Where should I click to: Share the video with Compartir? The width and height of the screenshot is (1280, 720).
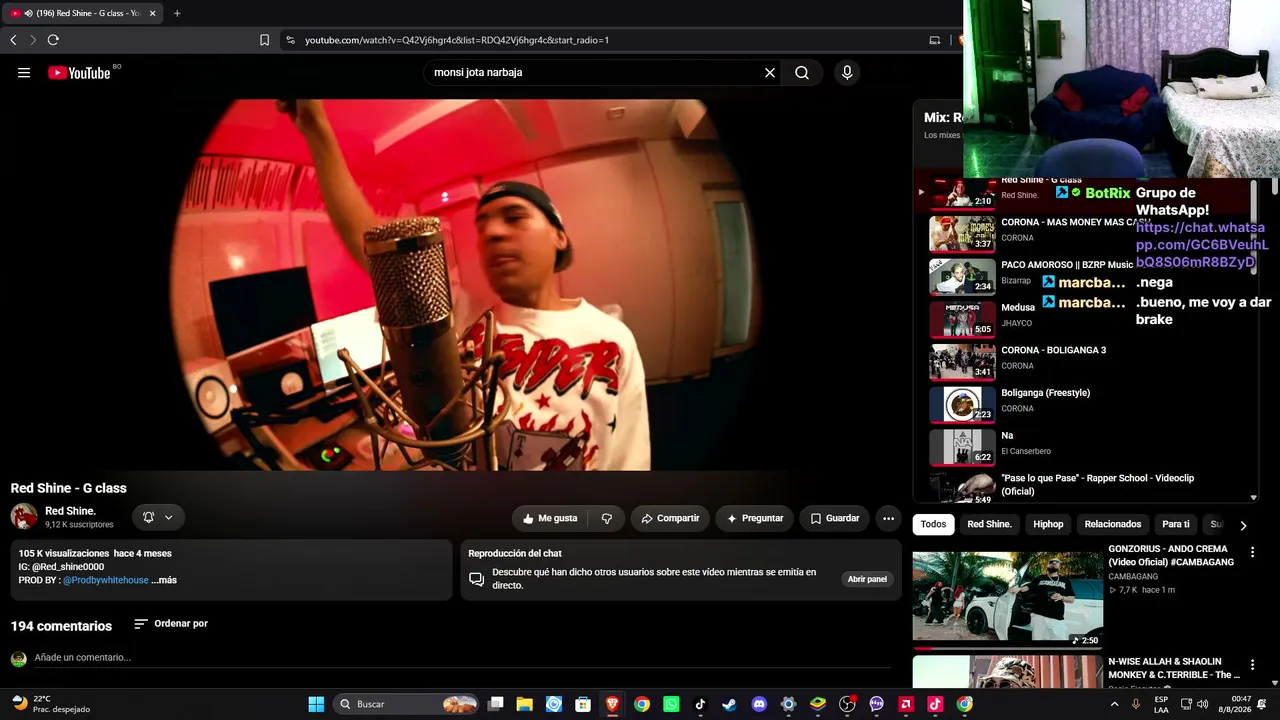(x=670, y=518)
